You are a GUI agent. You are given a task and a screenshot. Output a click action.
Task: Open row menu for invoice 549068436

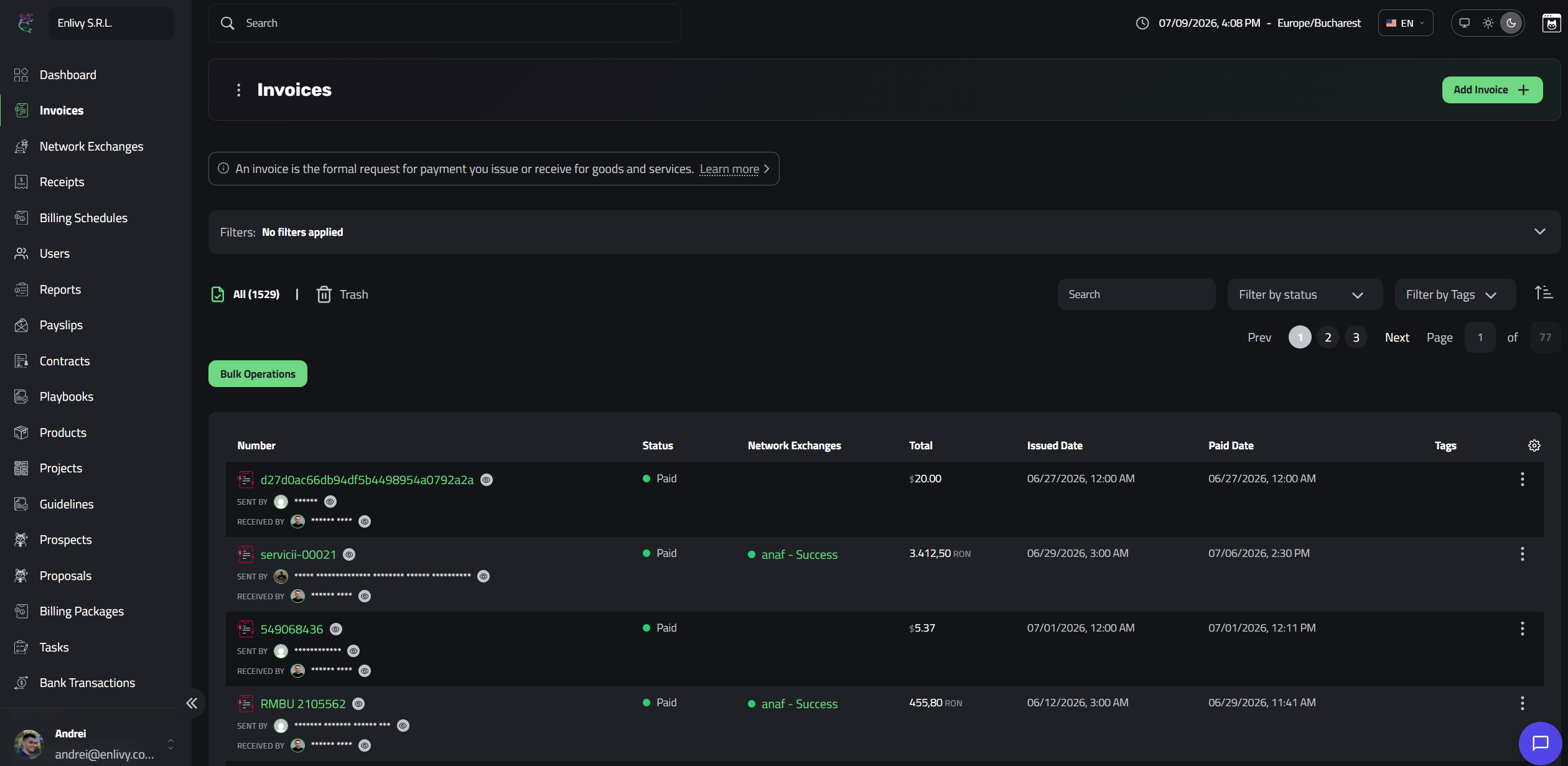1523,628
